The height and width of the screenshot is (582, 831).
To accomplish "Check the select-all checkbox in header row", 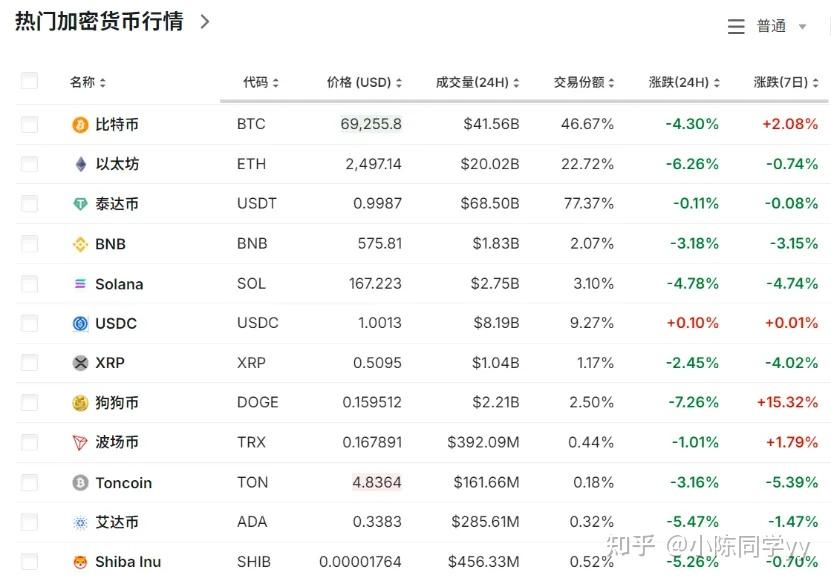I will [29, 81].
